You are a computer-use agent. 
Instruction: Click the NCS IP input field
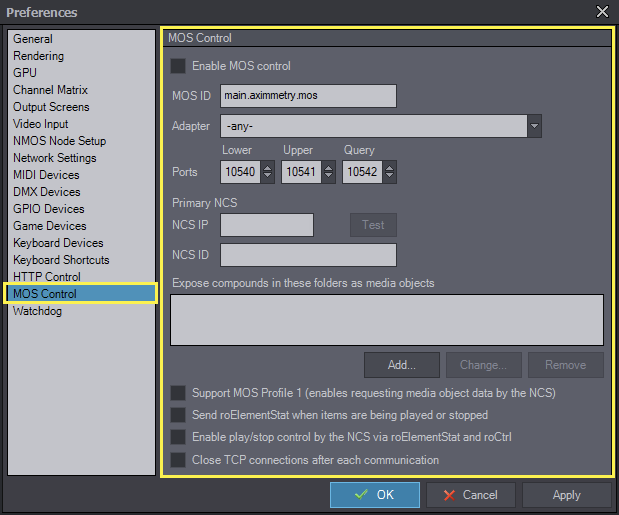point(266,225)
